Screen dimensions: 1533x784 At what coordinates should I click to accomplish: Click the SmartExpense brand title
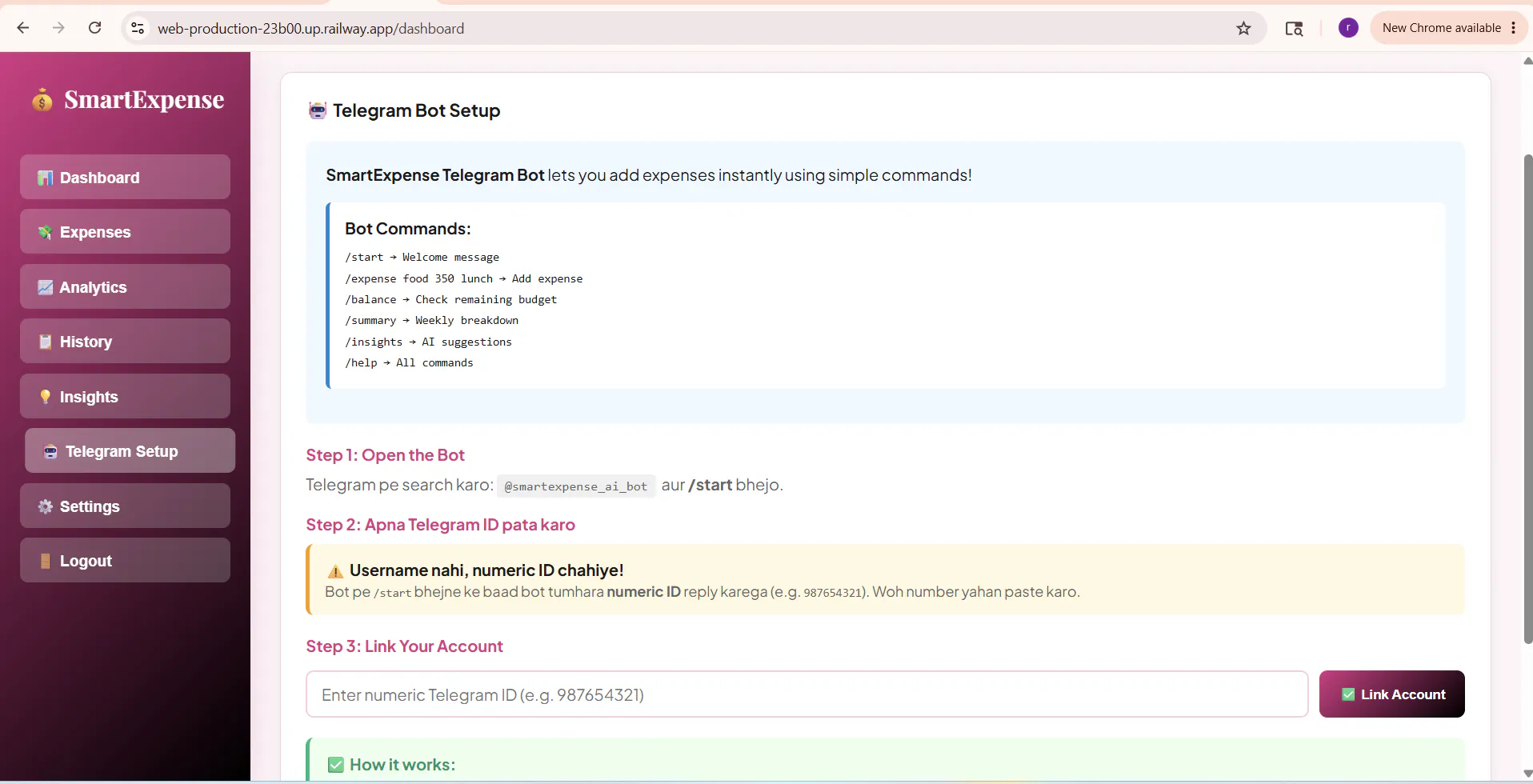coord(144,100)
